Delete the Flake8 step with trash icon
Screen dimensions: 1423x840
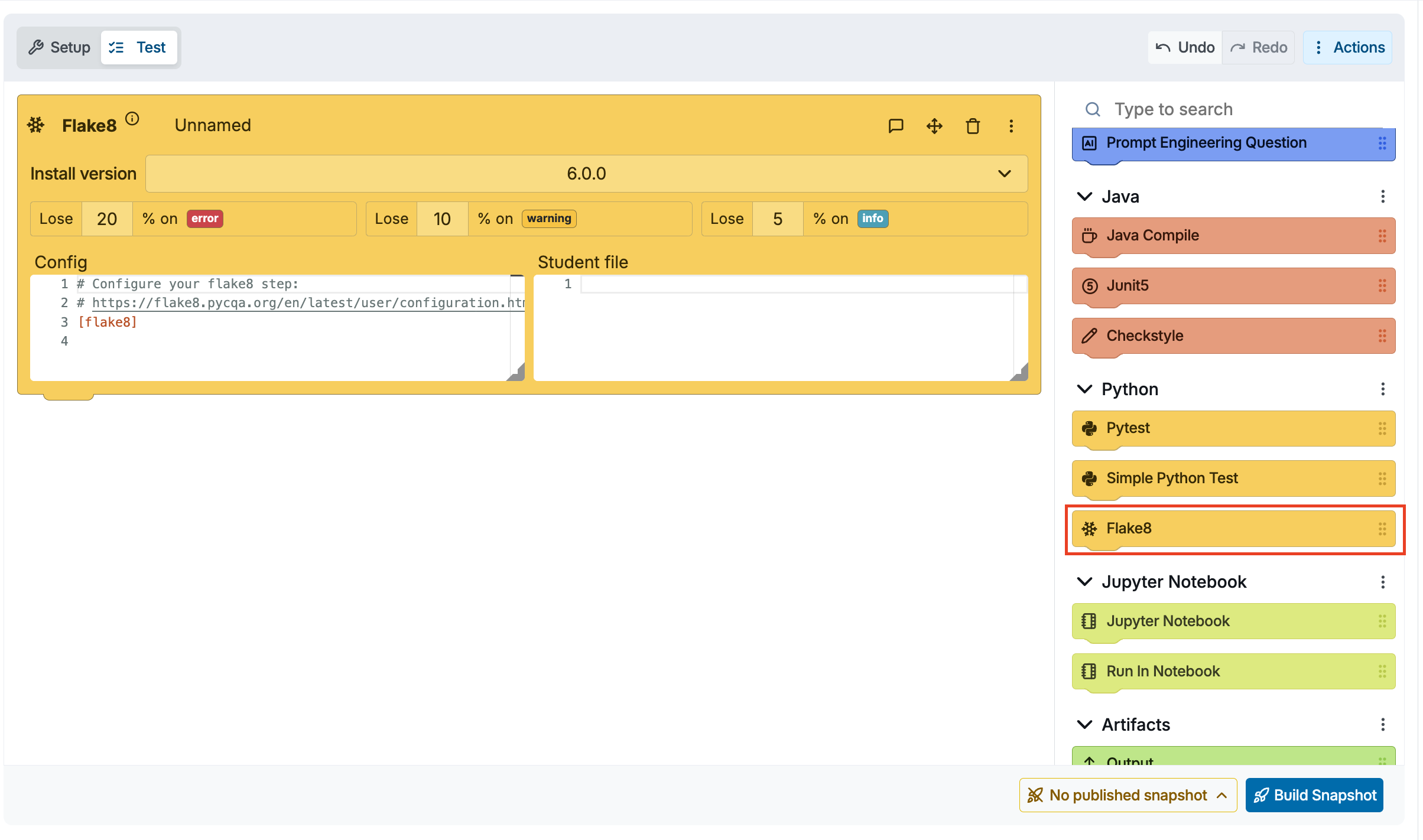tap(973, 126)
